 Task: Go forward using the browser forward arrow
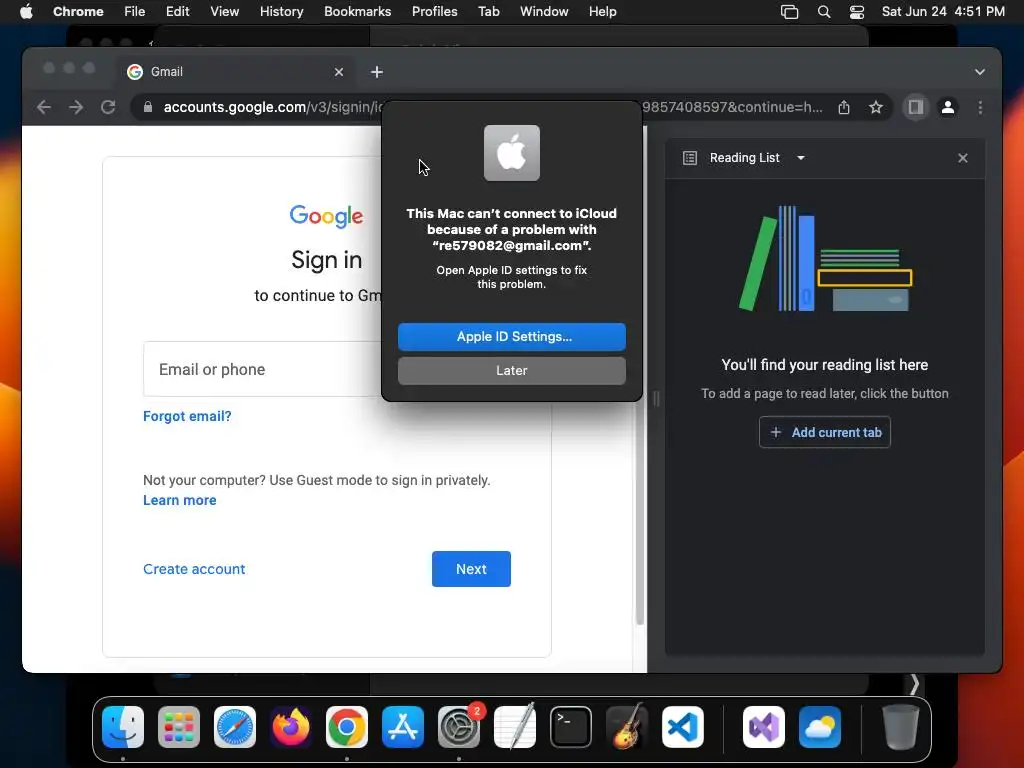click(x=76, y=107)
